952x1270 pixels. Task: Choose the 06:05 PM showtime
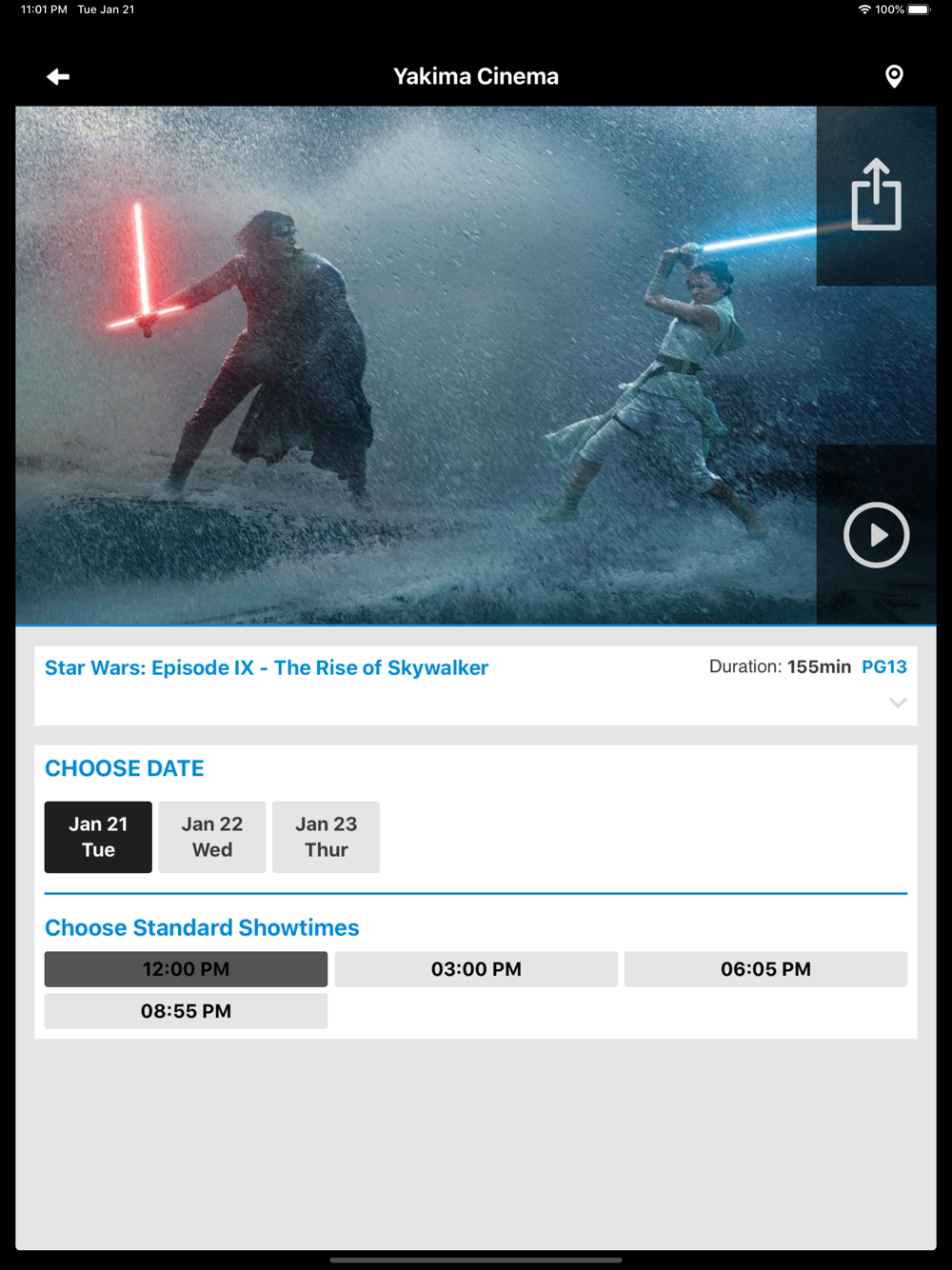coord(765,969)
